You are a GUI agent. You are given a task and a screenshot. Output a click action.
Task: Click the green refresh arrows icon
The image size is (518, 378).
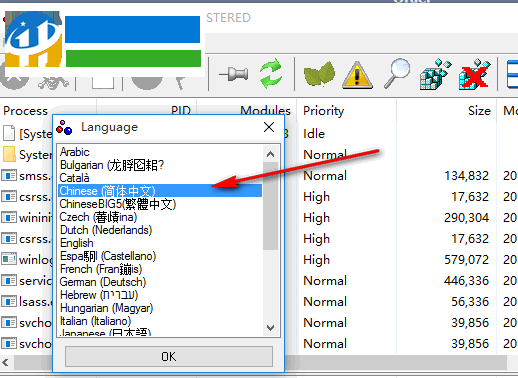click(271, 73)
